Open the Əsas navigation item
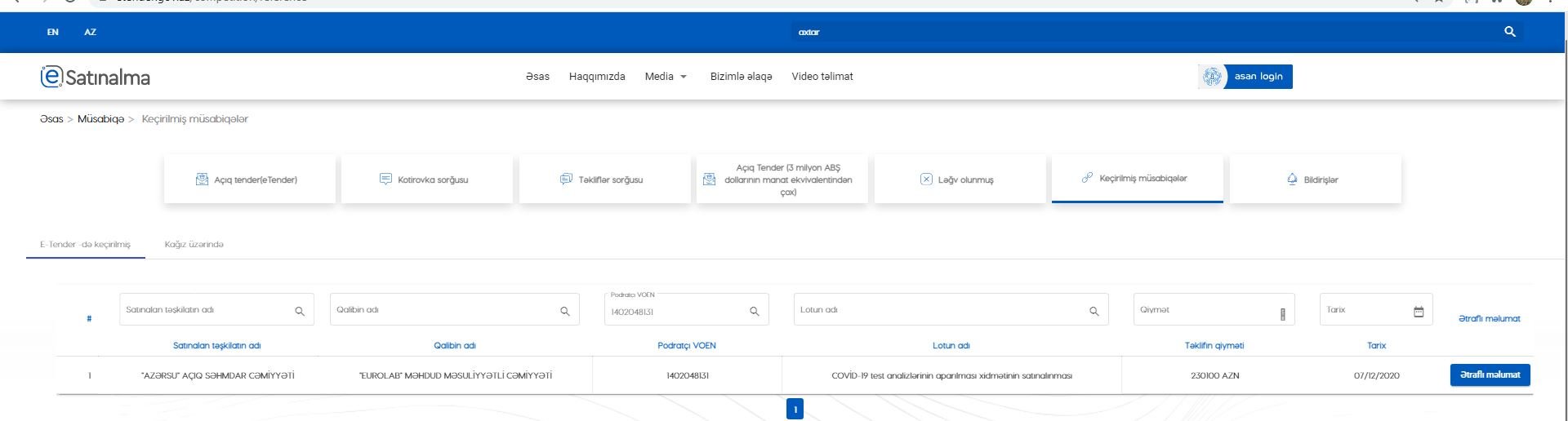1568x421 pixels. 537,77
